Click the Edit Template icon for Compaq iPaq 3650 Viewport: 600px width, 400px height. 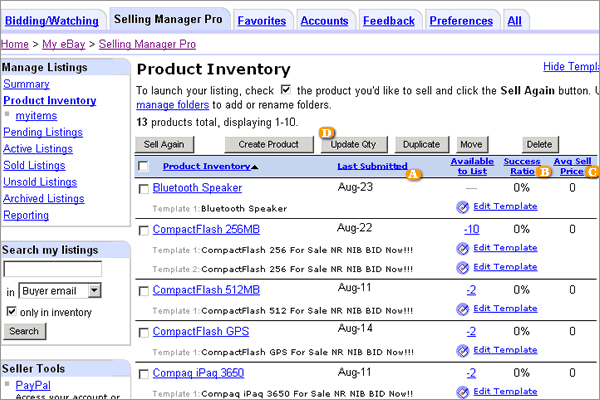463,392
